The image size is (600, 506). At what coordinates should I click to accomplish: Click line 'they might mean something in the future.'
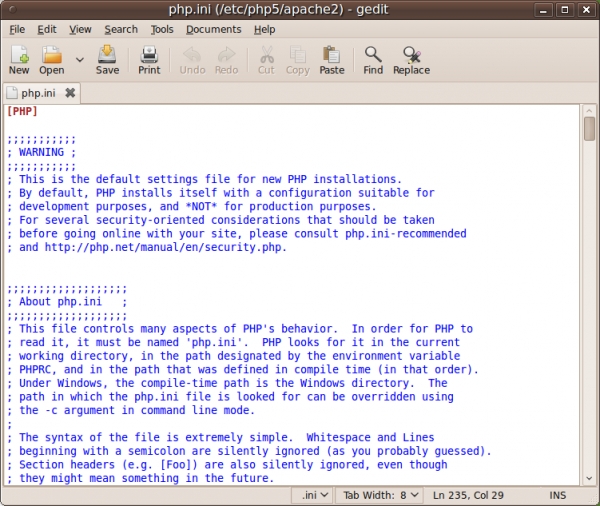[140, 478]
